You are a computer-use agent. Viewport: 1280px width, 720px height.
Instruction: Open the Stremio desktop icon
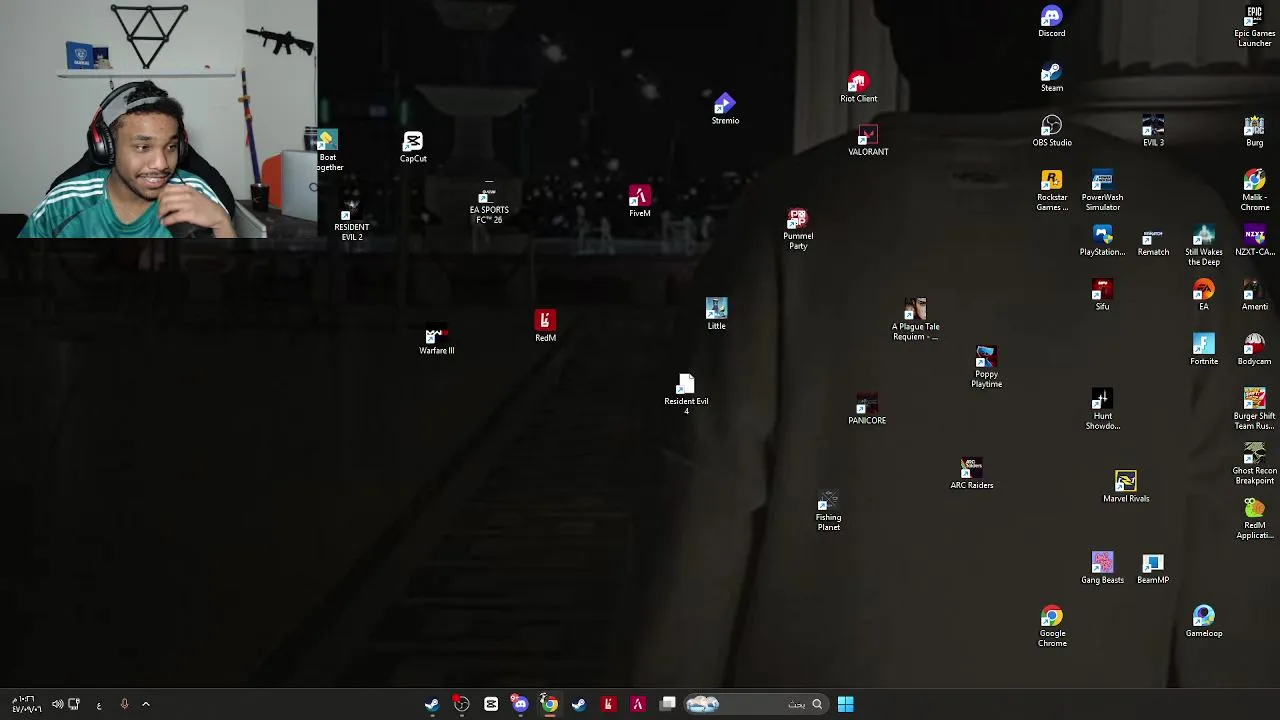(x=725, y=110)
